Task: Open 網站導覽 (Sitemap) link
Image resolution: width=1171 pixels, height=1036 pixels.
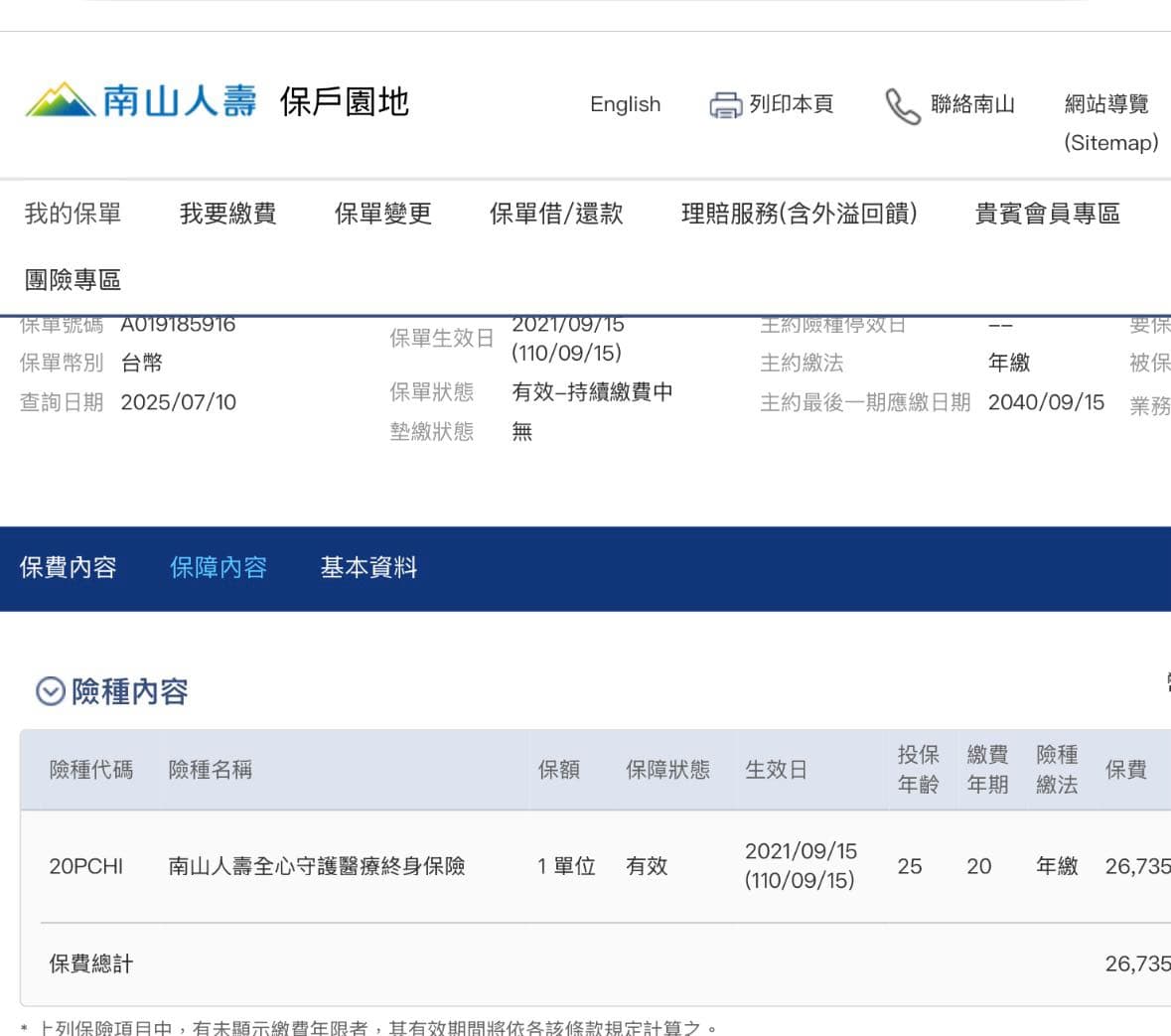Action: click(1110, 123)
